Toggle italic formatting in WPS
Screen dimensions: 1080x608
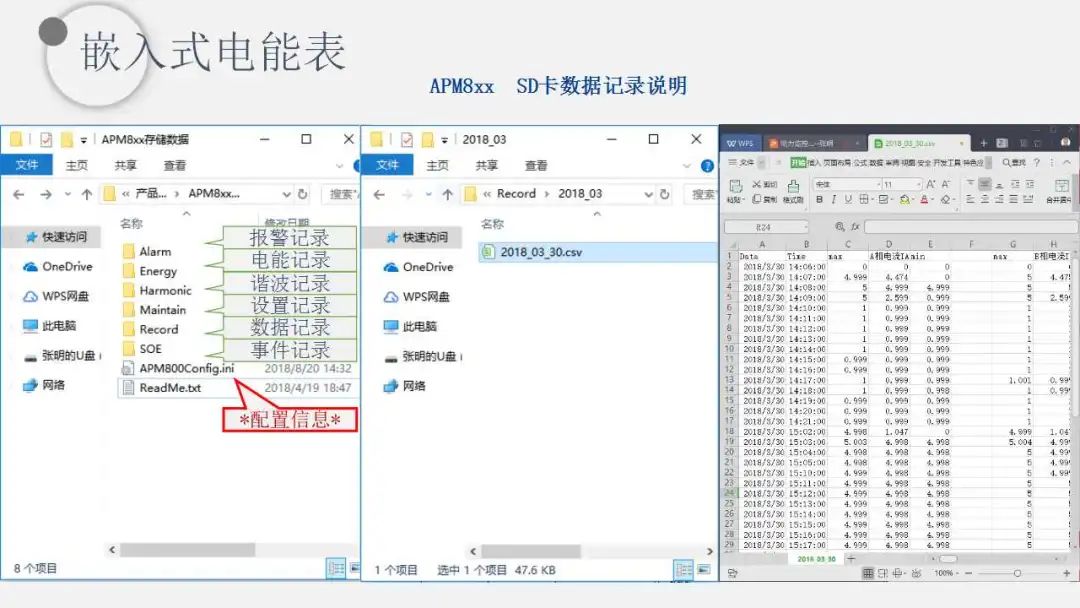point(832,198)
